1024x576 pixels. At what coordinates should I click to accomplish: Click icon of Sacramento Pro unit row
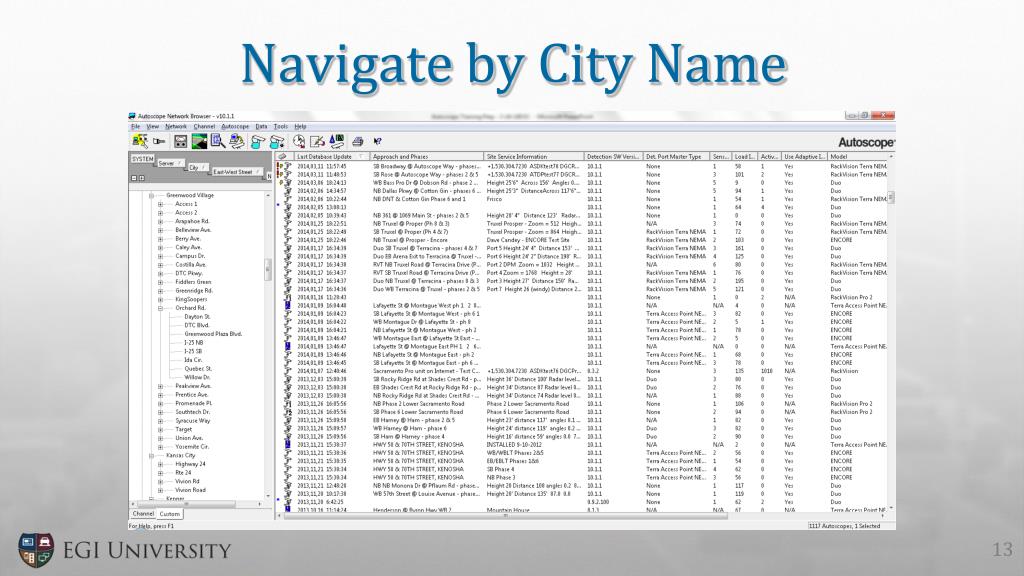[287, 371]
